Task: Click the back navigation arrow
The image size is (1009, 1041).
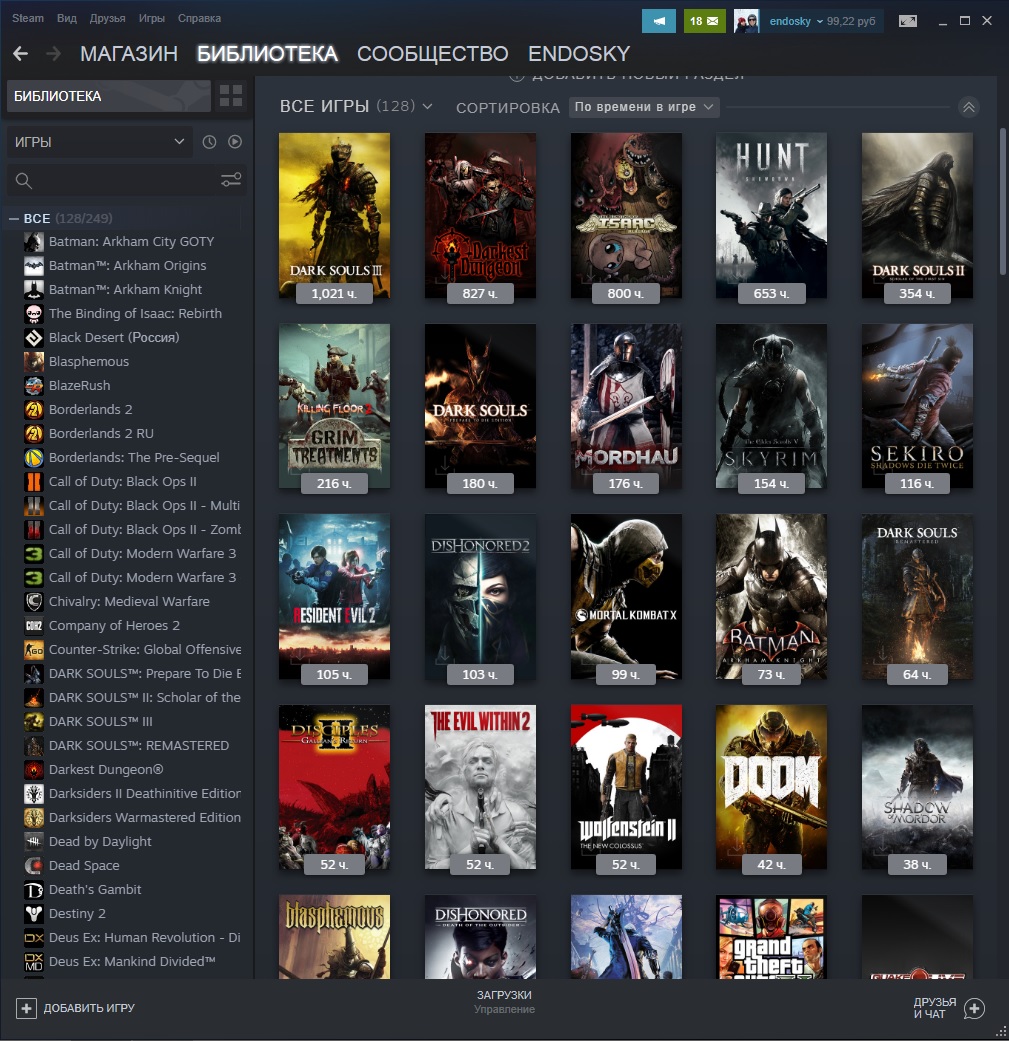Action: click(21, 53)
